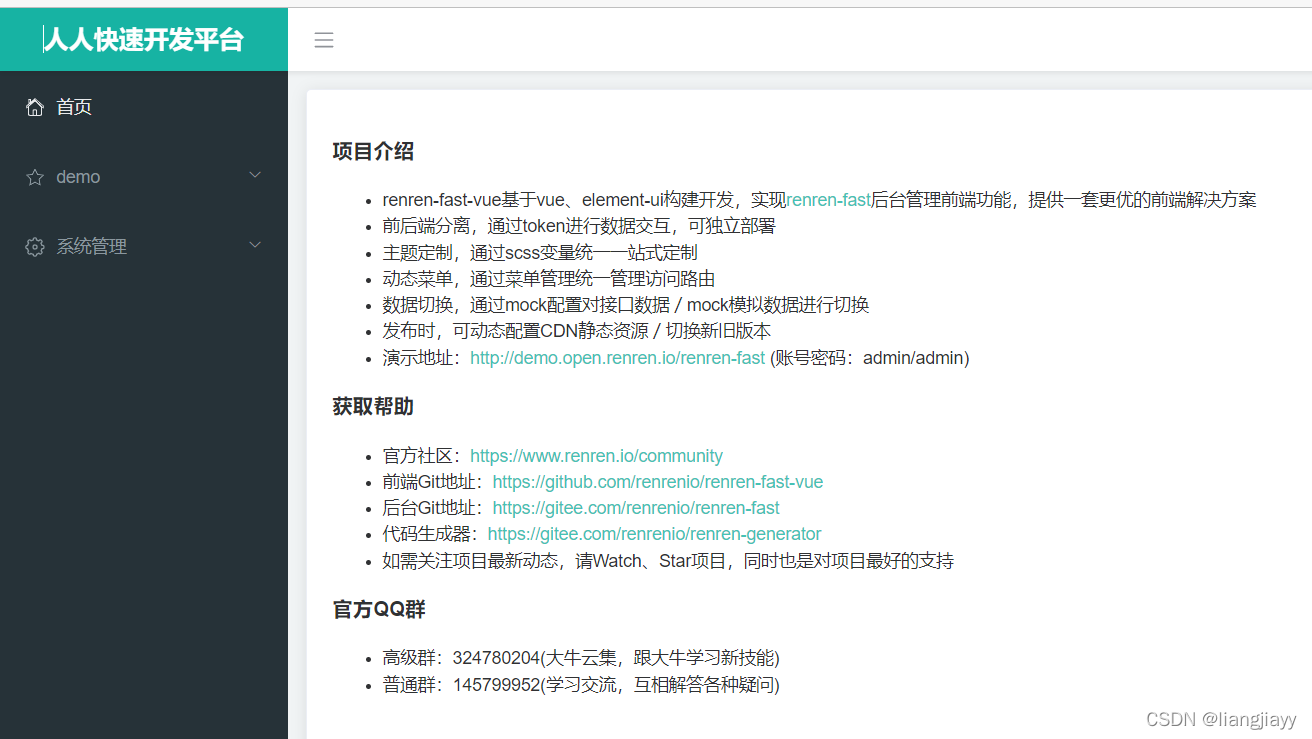Screen dimensions: 1312x739
Task: Click the hamburger icon to collapse sidebar
Action: (323, 39)
